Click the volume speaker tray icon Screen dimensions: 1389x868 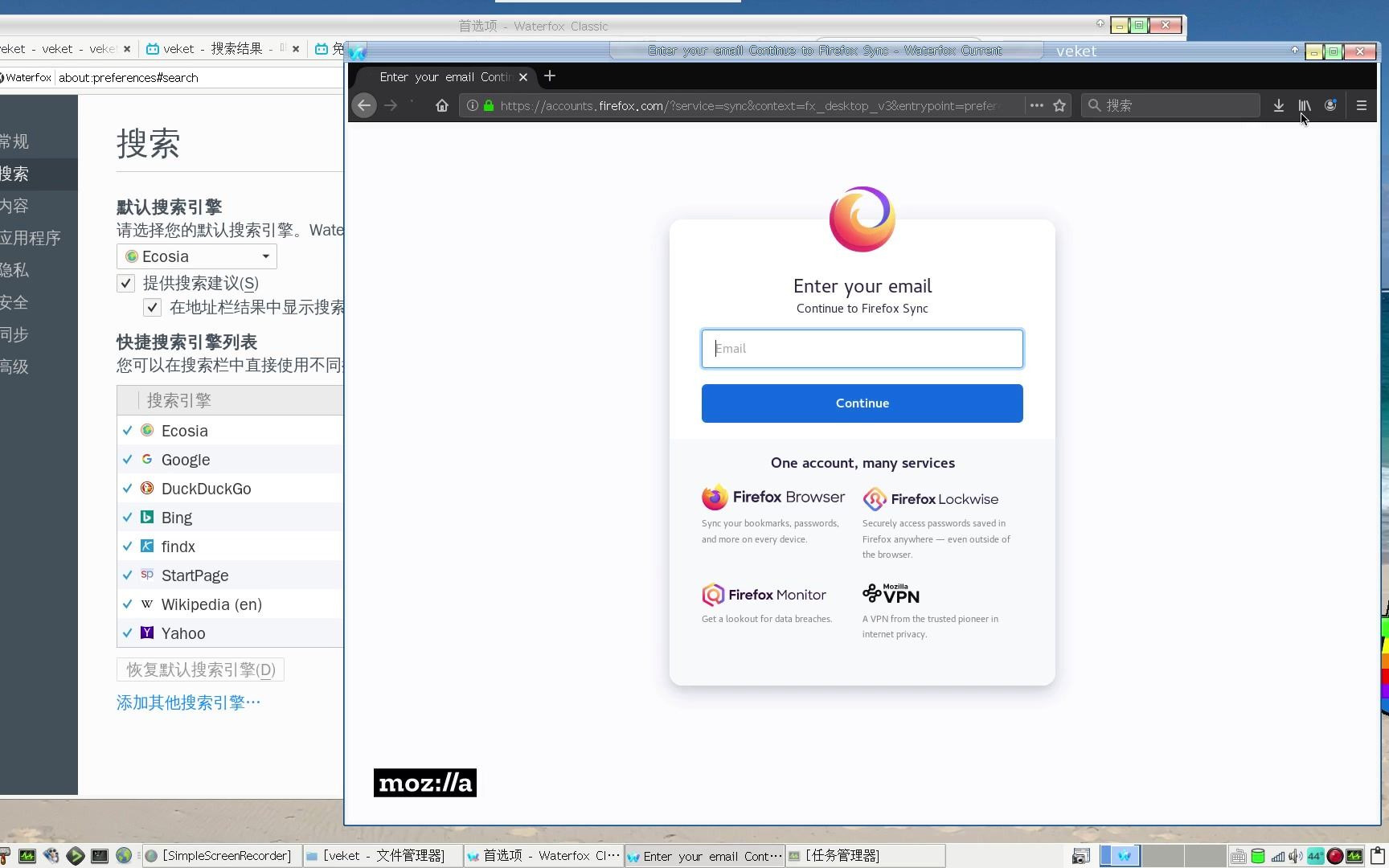pyautogui.click(x=1296, y=856)
